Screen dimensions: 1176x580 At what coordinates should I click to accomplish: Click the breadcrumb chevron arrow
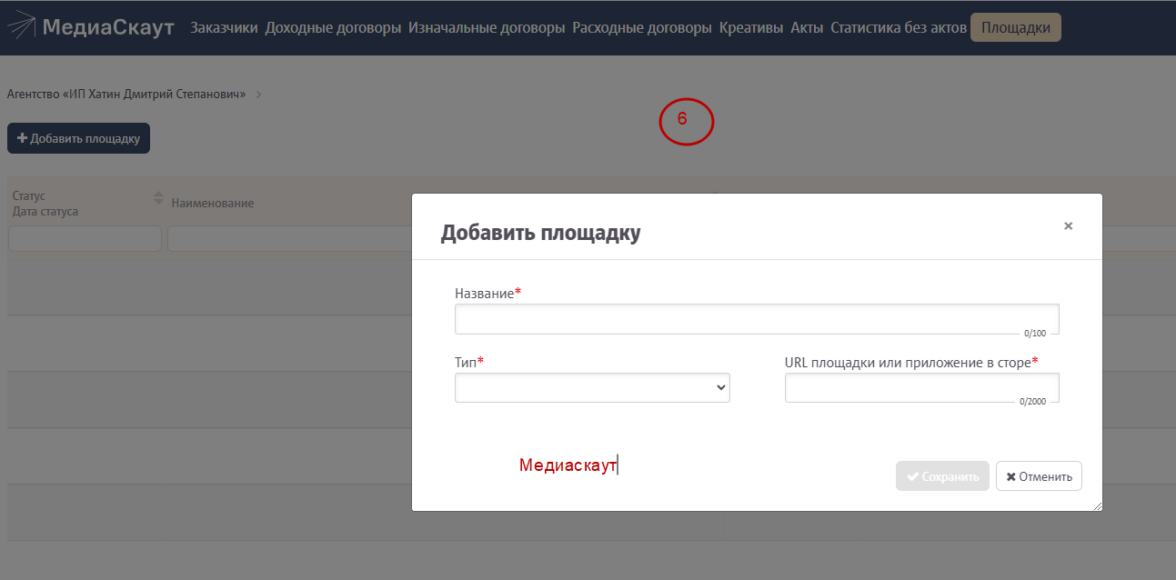point(259,95)
